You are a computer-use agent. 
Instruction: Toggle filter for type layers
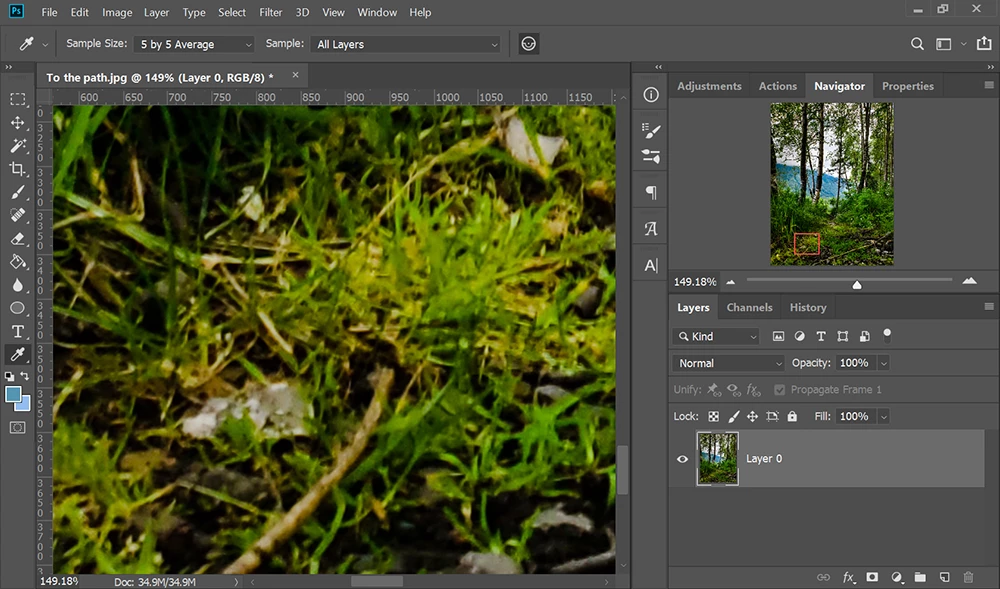click(x=821, y=336)
